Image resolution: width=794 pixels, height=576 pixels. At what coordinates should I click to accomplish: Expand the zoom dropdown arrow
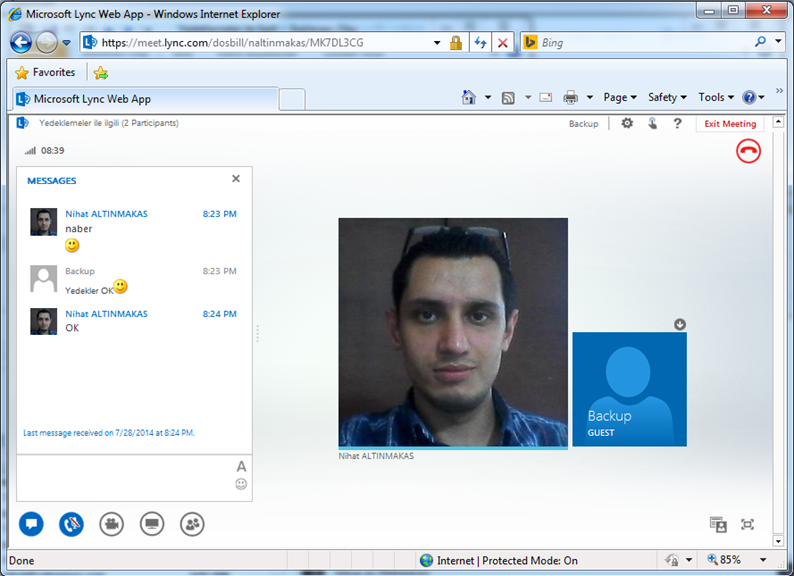click(763, 560)
